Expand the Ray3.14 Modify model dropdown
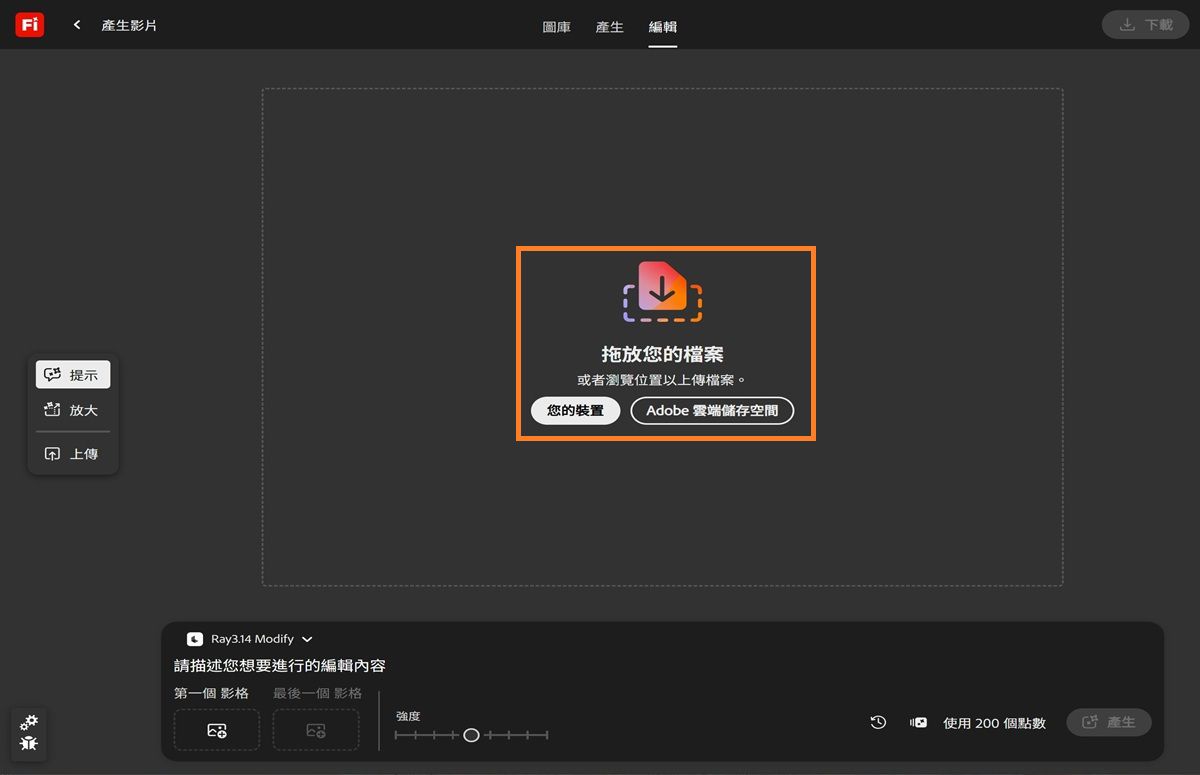This screenshot has width=1200, height=775. [x=249, y=639]
